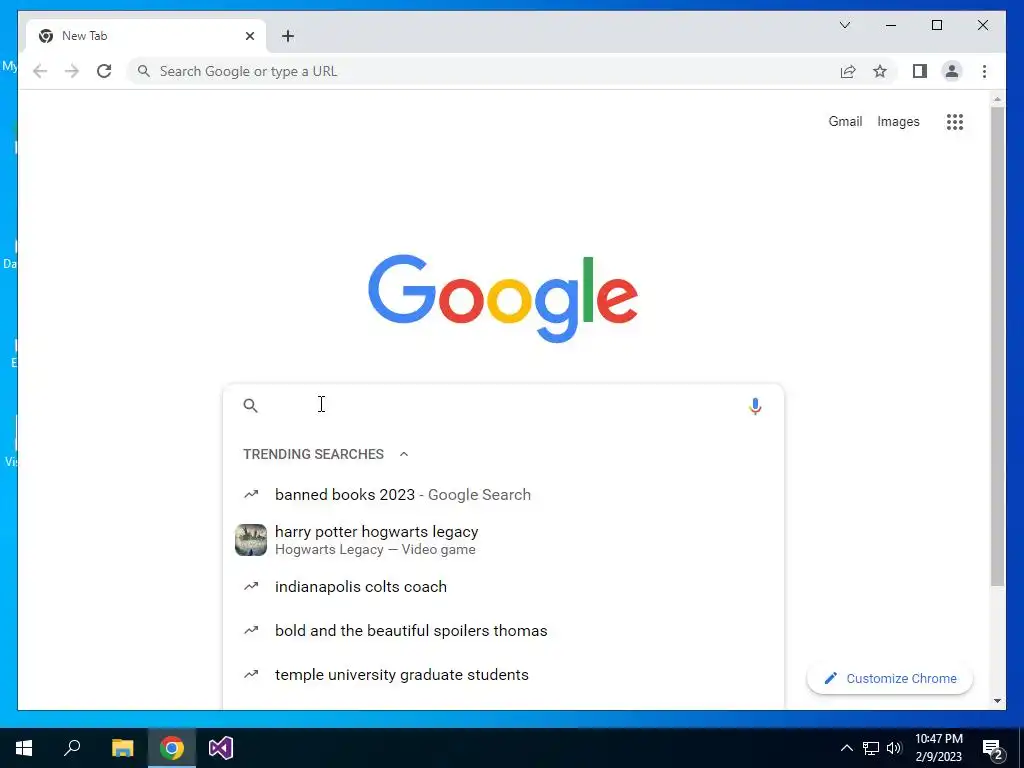Open the Chrome three-dot menu
This screenshot has width=1024, height=768.
pyautogui.click(x=984, y=71)
